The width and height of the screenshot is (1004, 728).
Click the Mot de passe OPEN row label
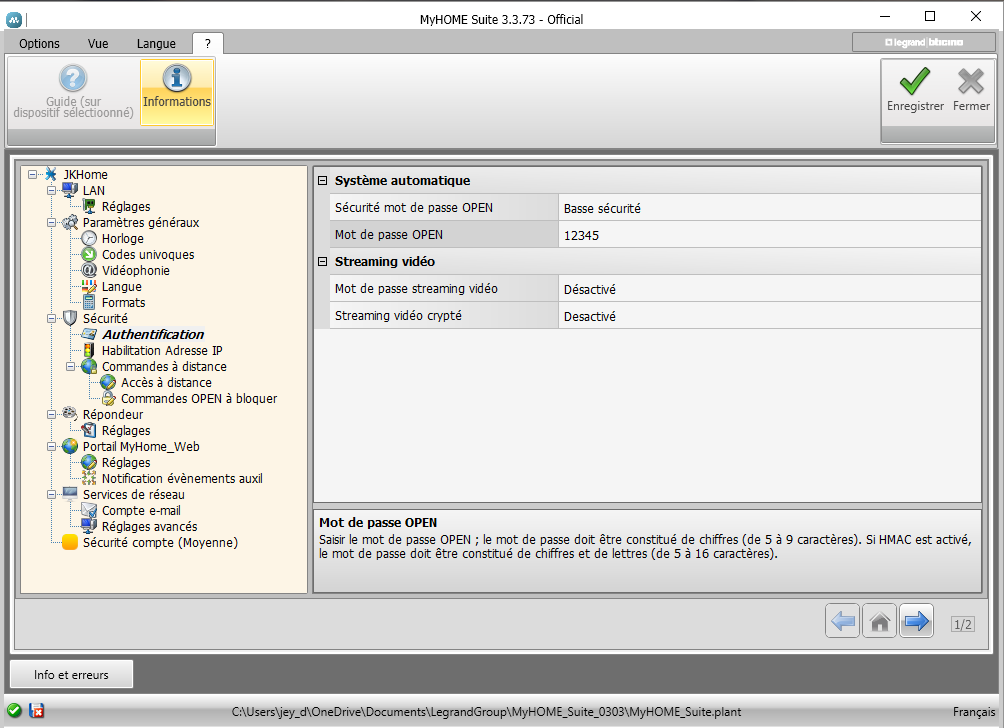click(x=389, y=234)
